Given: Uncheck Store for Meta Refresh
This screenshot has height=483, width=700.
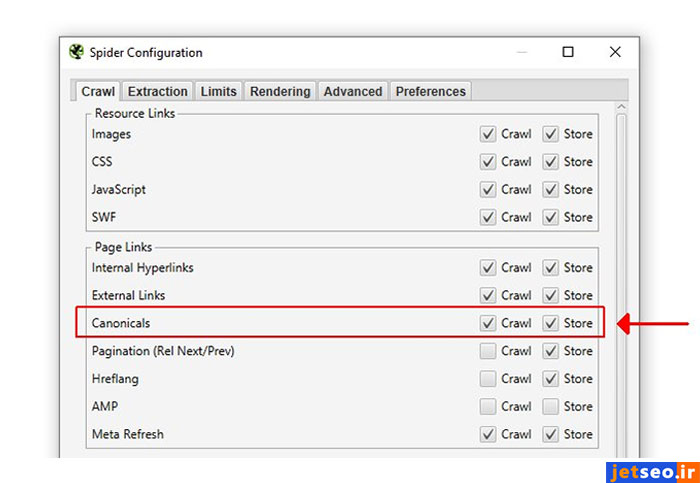Looking at the screenshot, I should [551, 435].
